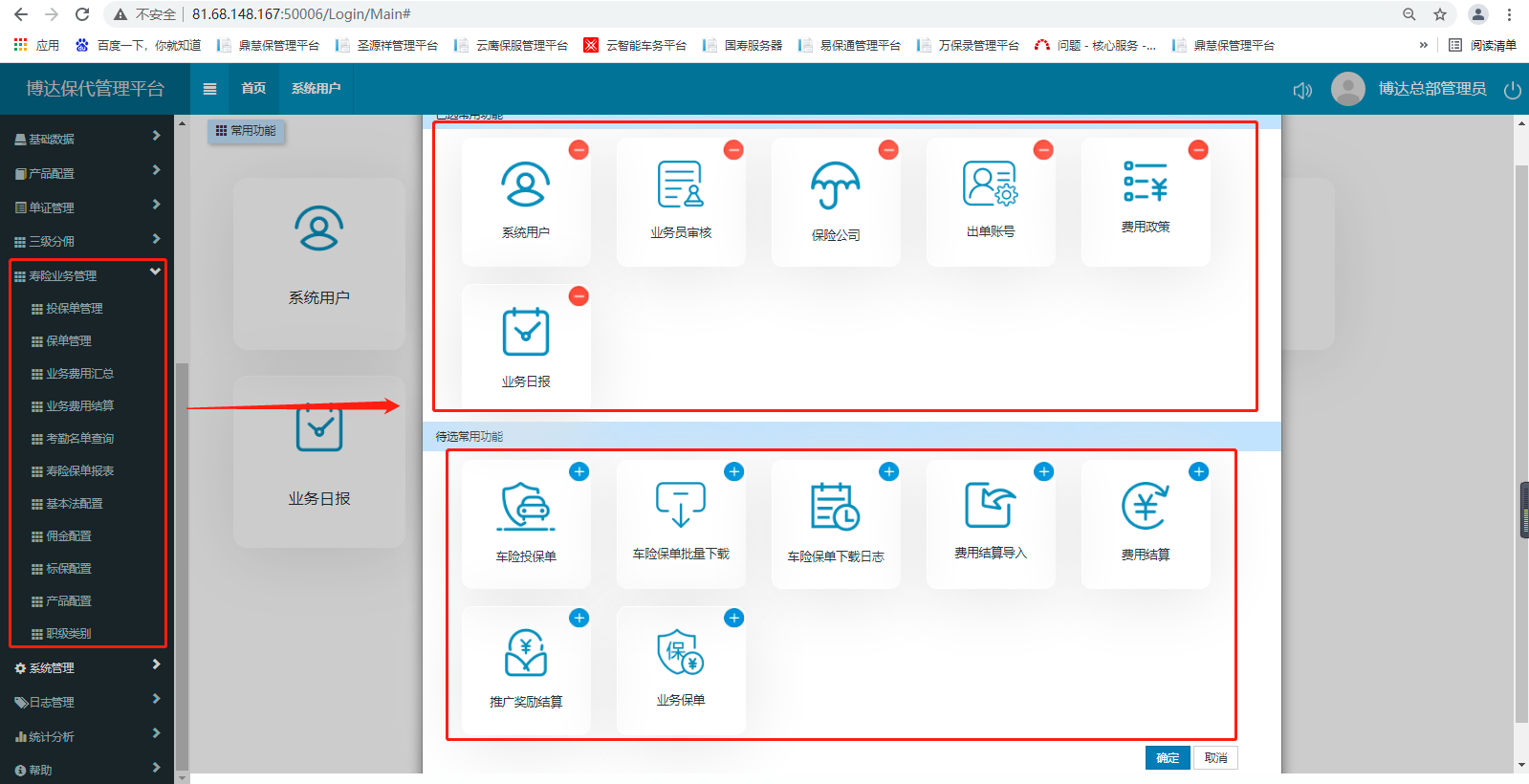1529x784 pixels.
Task: Expand 统计分析 sidebar menu
Action: pos(87,736)
